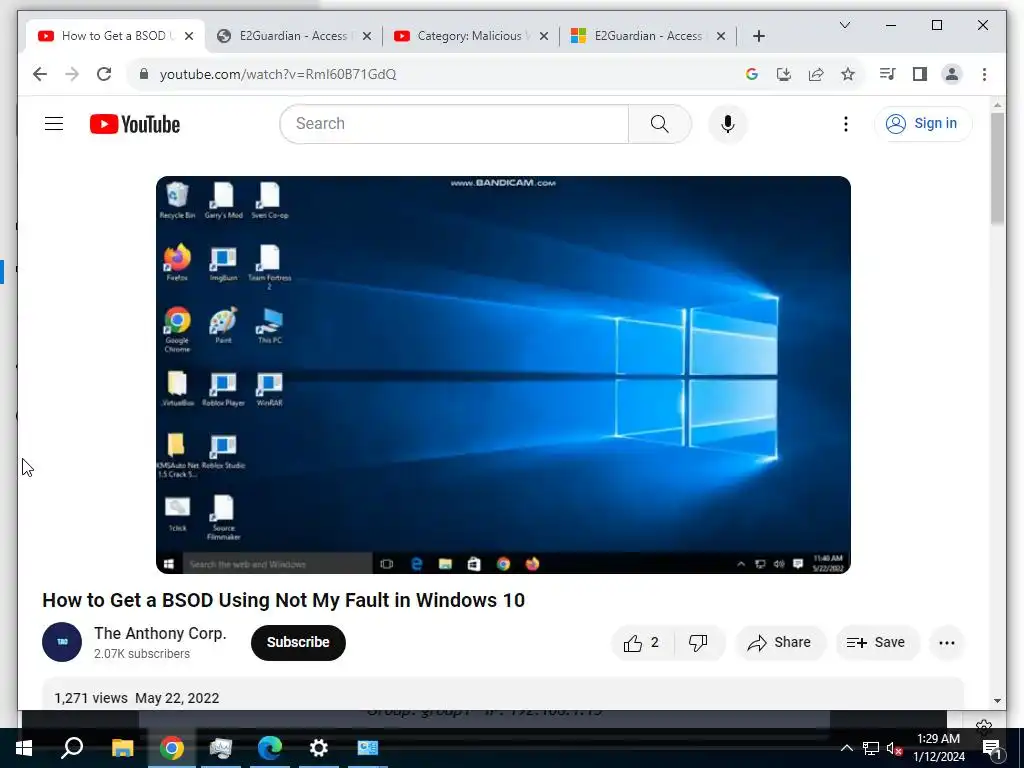Open the Chrome three-dot menu
The width and height of the screenshot is (1024, 768).
(984, 74)
